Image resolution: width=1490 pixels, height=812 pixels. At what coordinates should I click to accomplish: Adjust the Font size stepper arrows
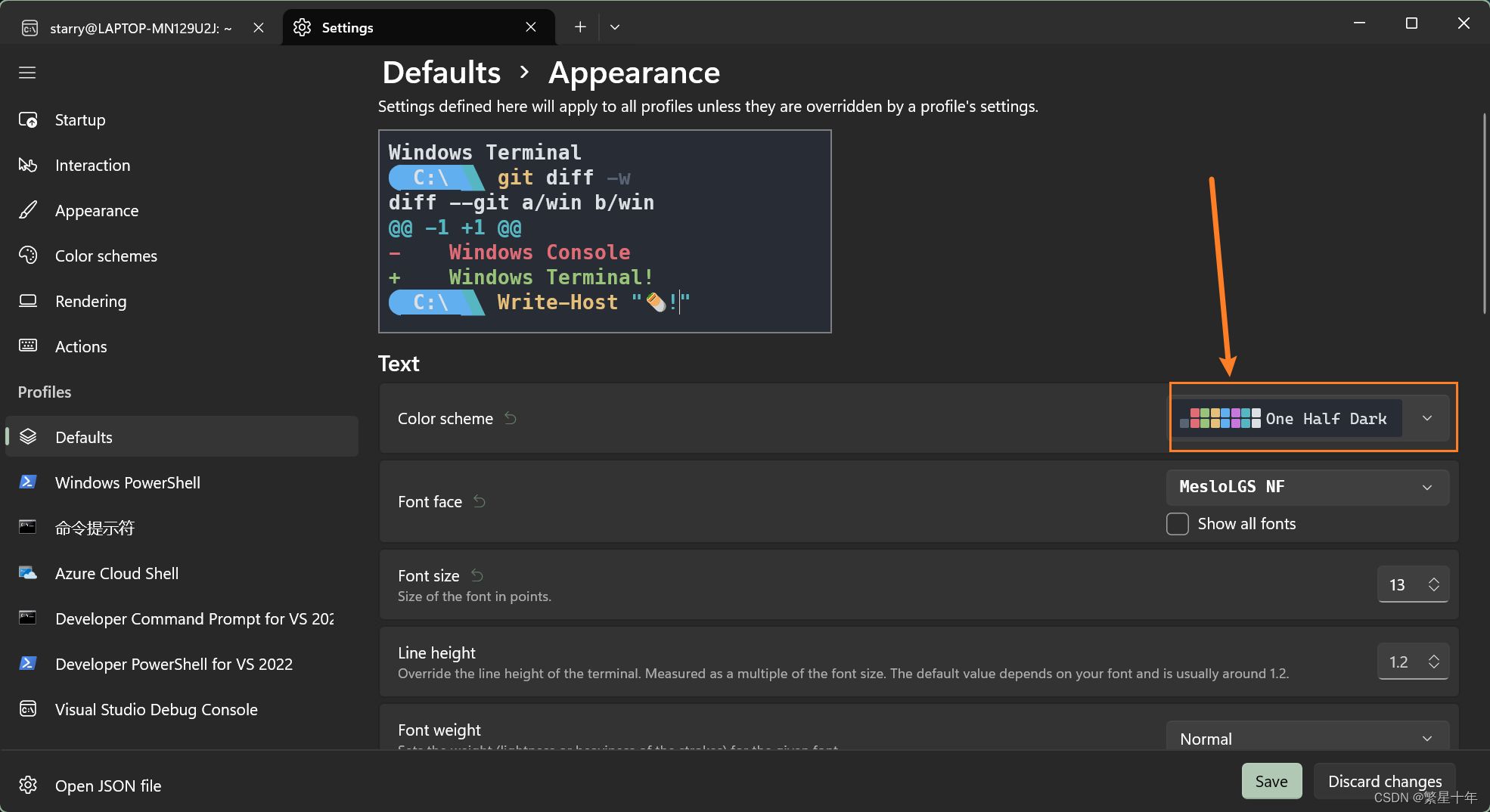pos(1433,584)
